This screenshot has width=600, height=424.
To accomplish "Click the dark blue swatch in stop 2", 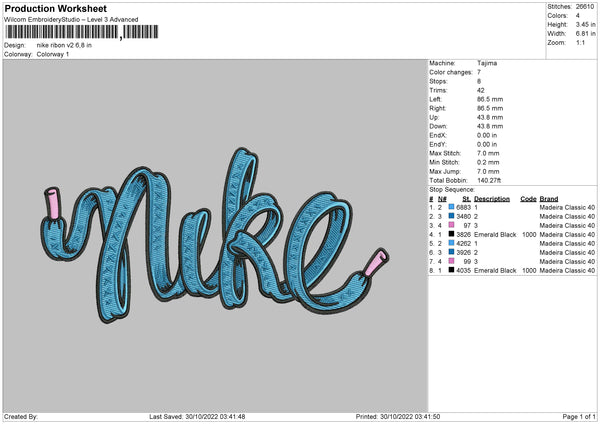I will (452, 216).
